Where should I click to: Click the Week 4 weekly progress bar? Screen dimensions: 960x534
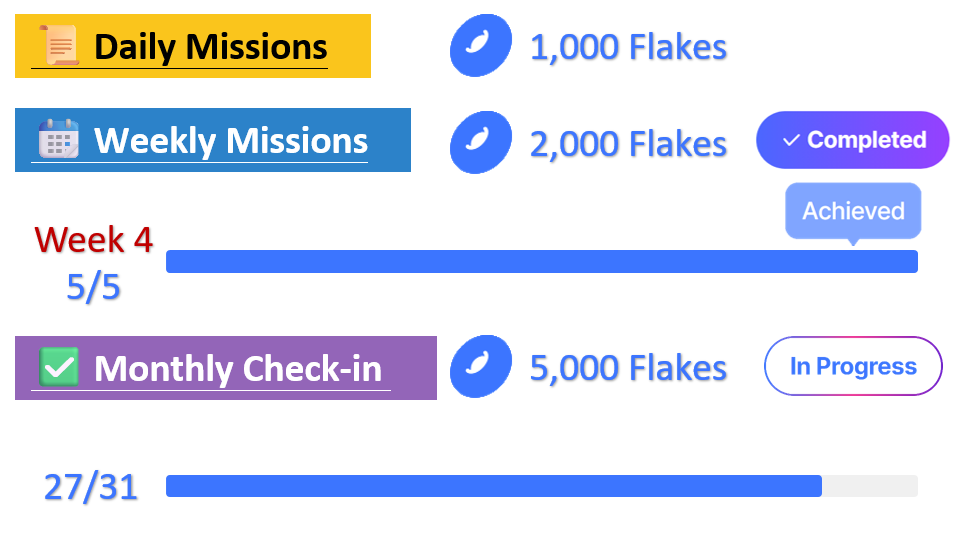click(541, 261)
